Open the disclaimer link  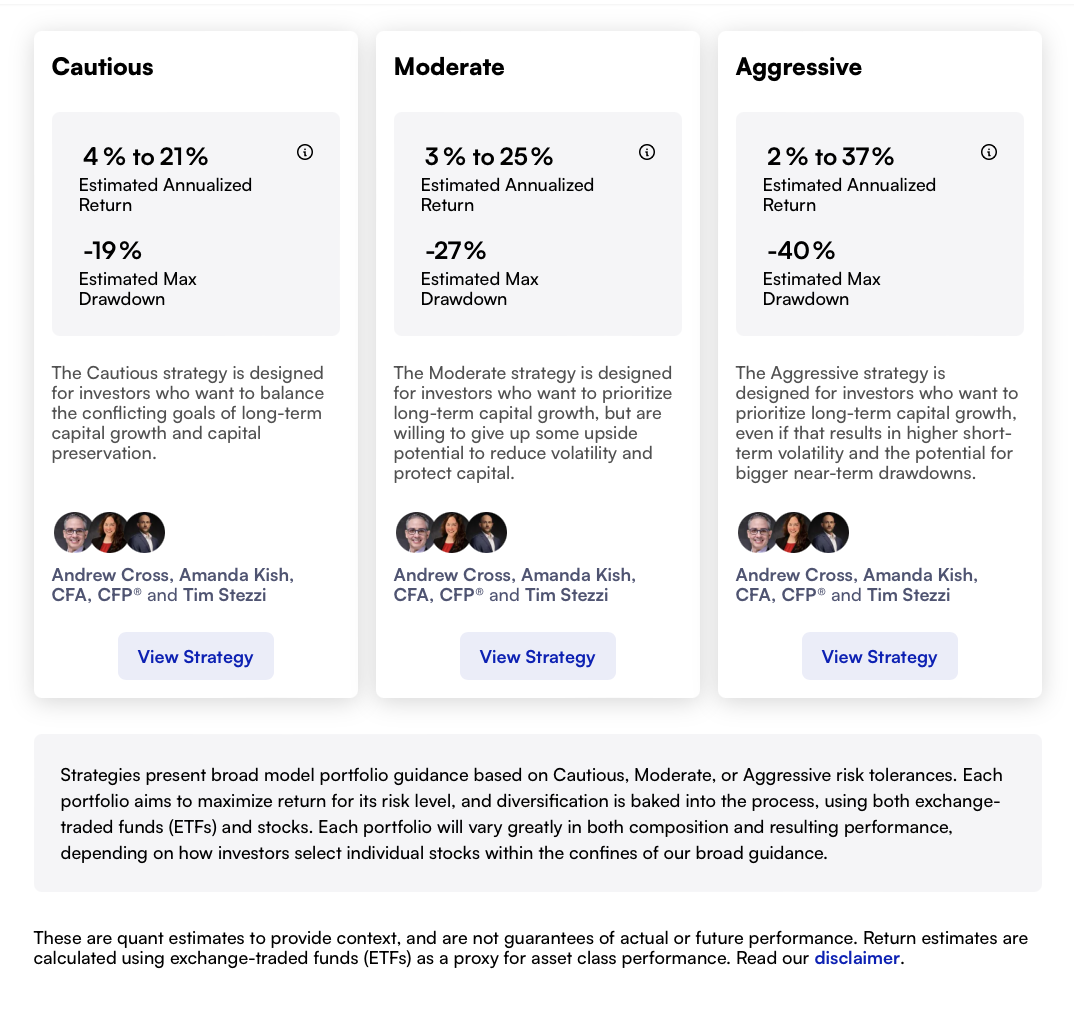(856, 957)
